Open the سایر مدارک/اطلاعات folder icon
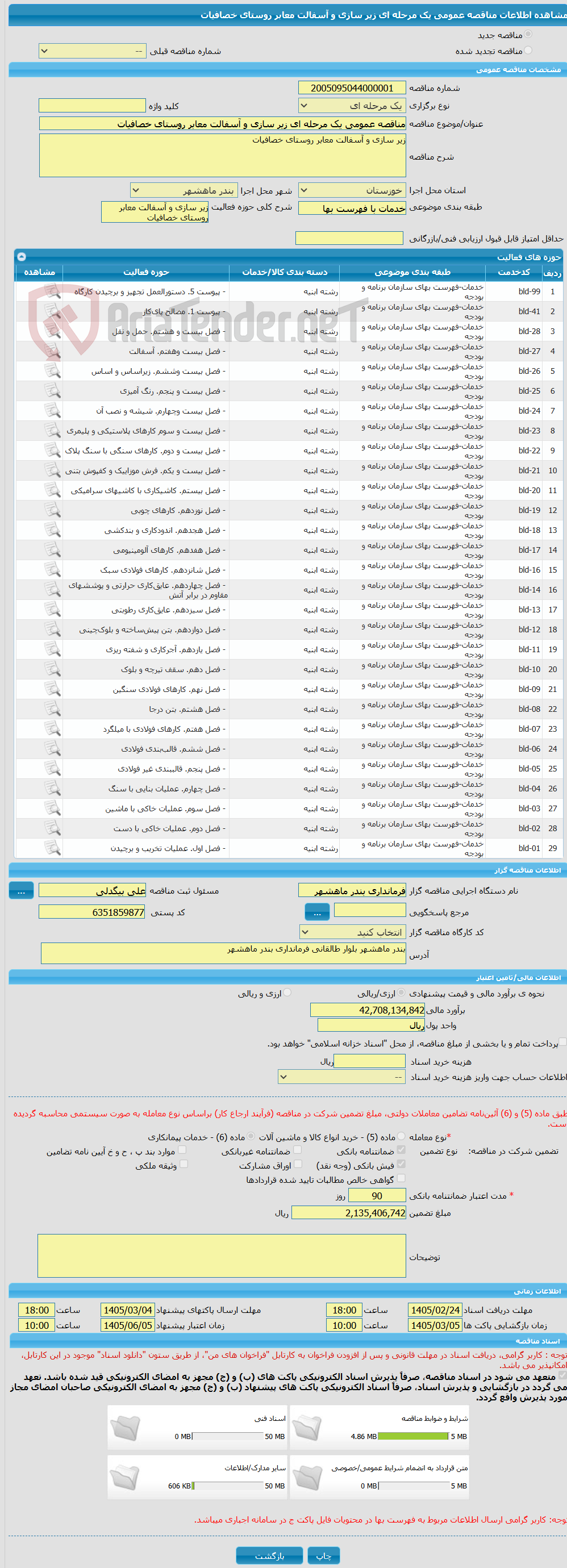 [x=126, y=1477]
